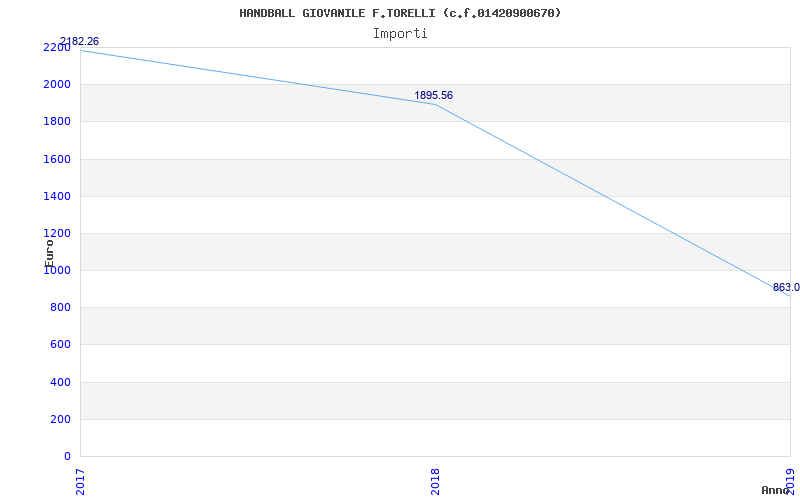Click the 0 y-axis tick label
The width and height of the screenshot is (800, 500).
pos(68,457)
